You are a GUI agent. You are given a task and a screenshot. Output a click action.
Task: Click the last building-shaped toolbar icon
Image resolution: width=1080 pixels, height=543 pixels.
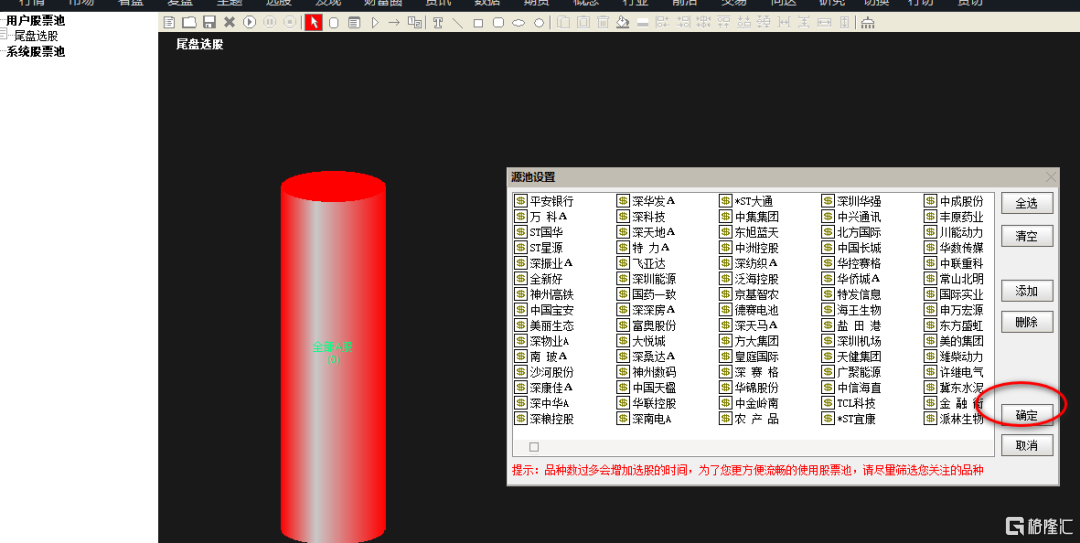pyautogui.click(x=868, y=23)
